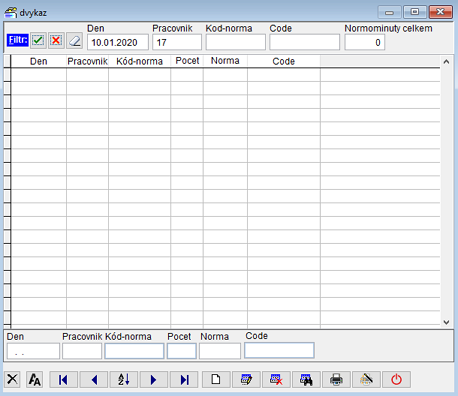
Task: Click the design tools icon beside the printer
Action: point(366,379)
